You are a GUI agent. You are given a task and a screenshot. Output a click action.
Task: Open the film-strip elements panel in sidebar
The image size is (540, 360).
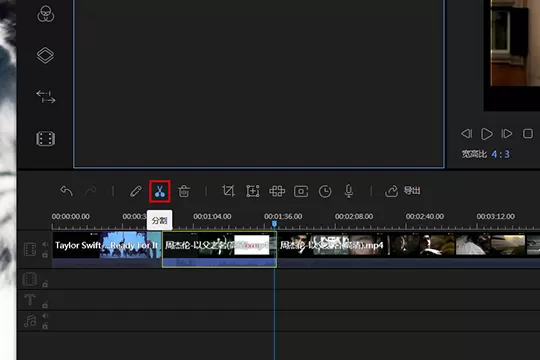point(45,138)
